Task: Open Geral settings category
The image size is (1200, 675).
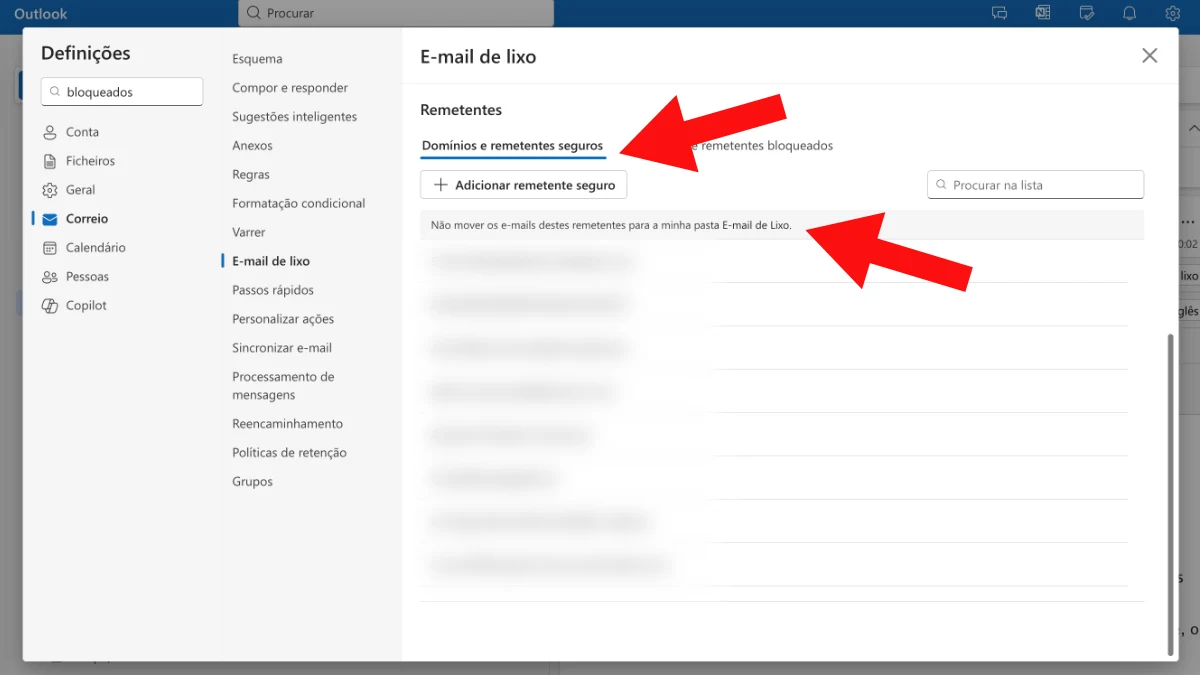Action: [x=80, y=190]
